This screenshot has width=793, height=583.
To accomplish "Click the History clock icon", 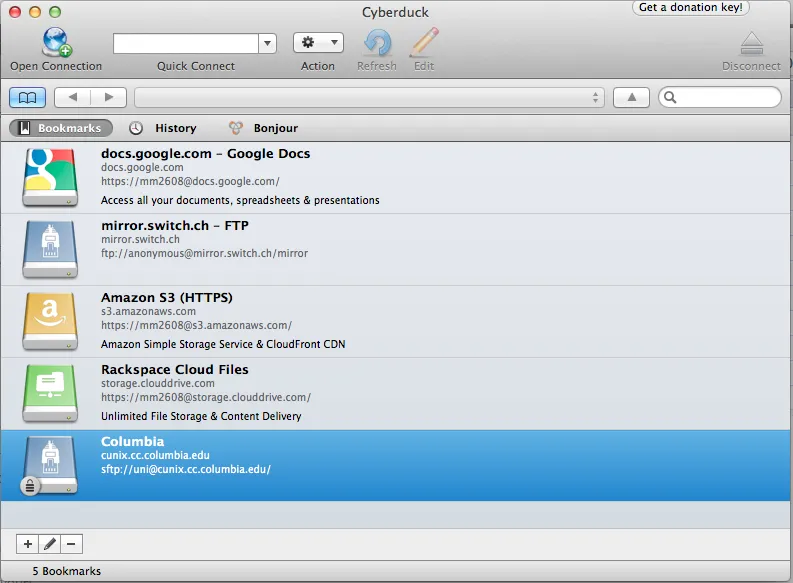I will click(x=136, y=128).
